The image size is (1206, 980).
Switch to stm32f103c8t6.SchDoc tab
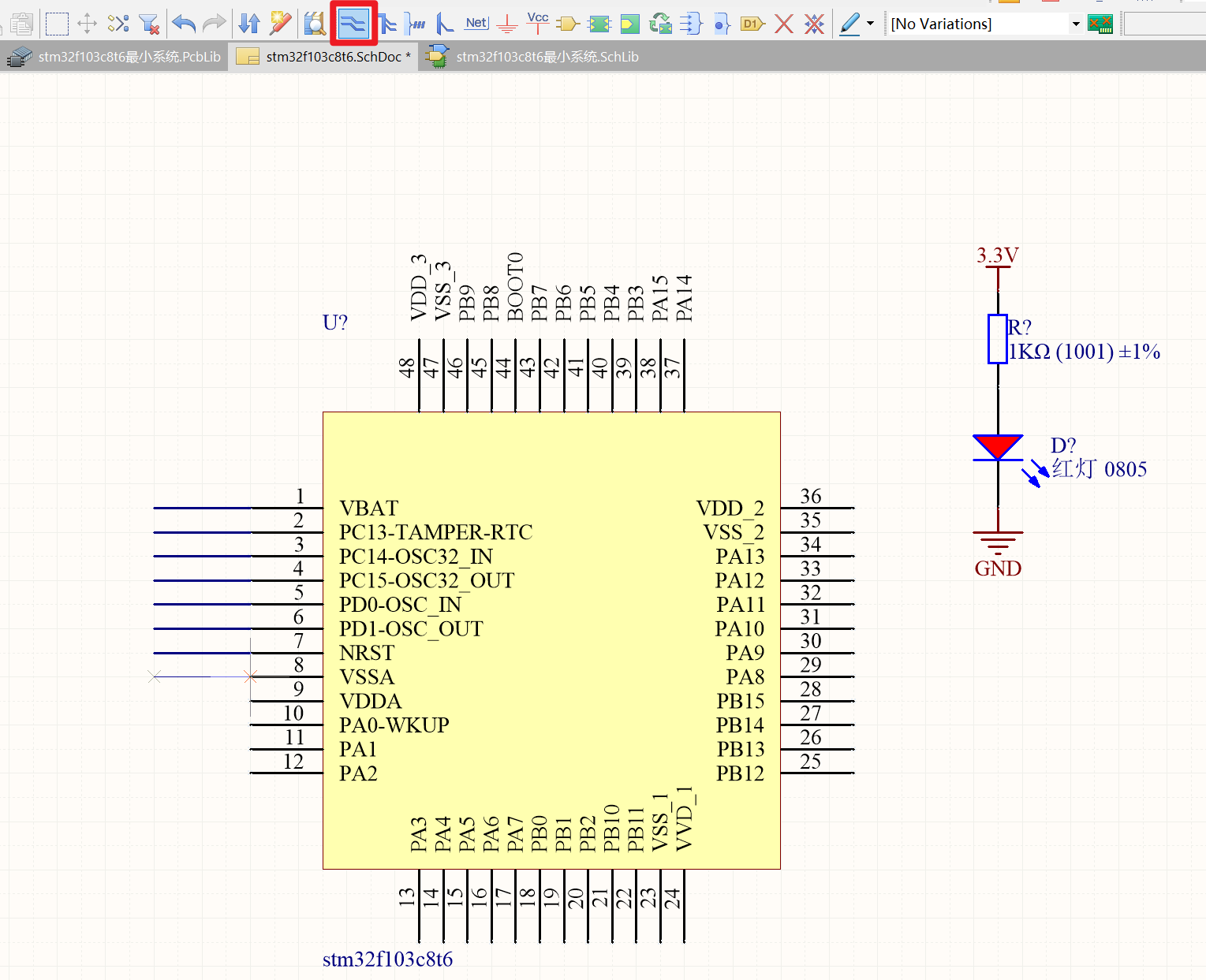point(323,57)
